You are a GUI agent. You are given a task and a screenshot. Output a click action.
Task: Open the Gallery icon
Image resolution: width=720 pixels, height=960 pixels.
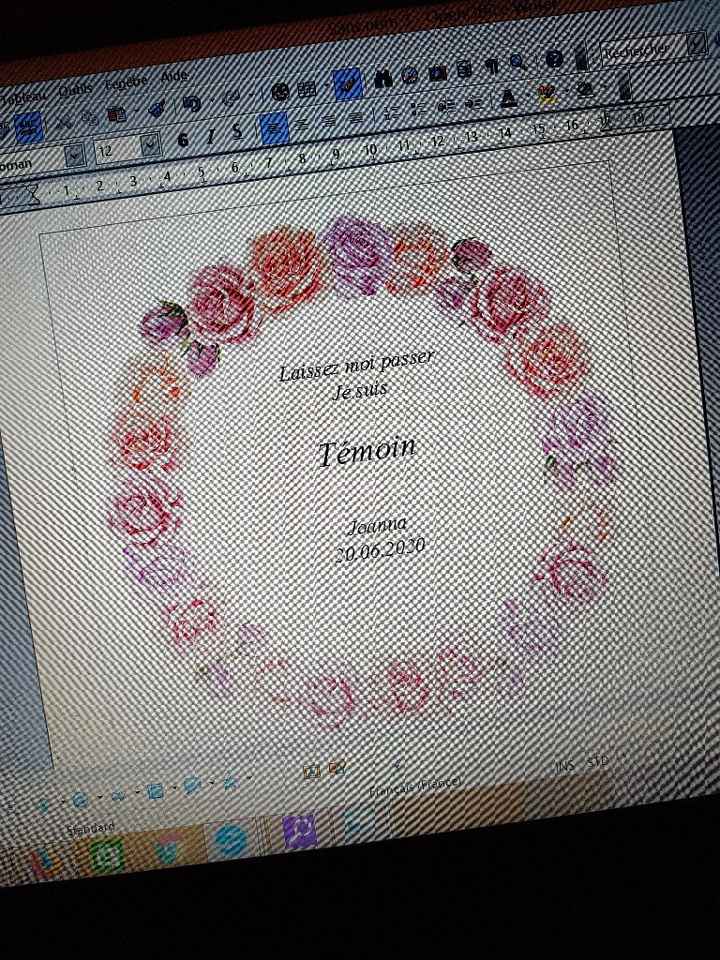point(438,73)
